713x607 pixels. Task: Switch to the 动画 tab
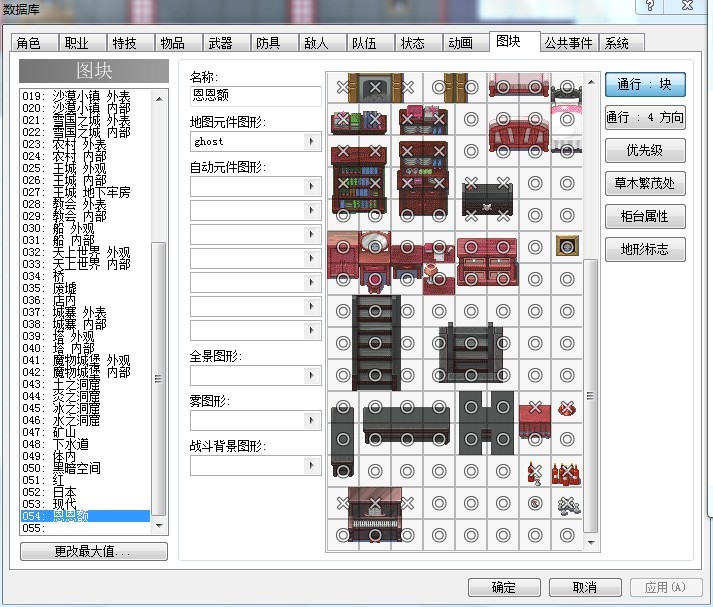466,43
